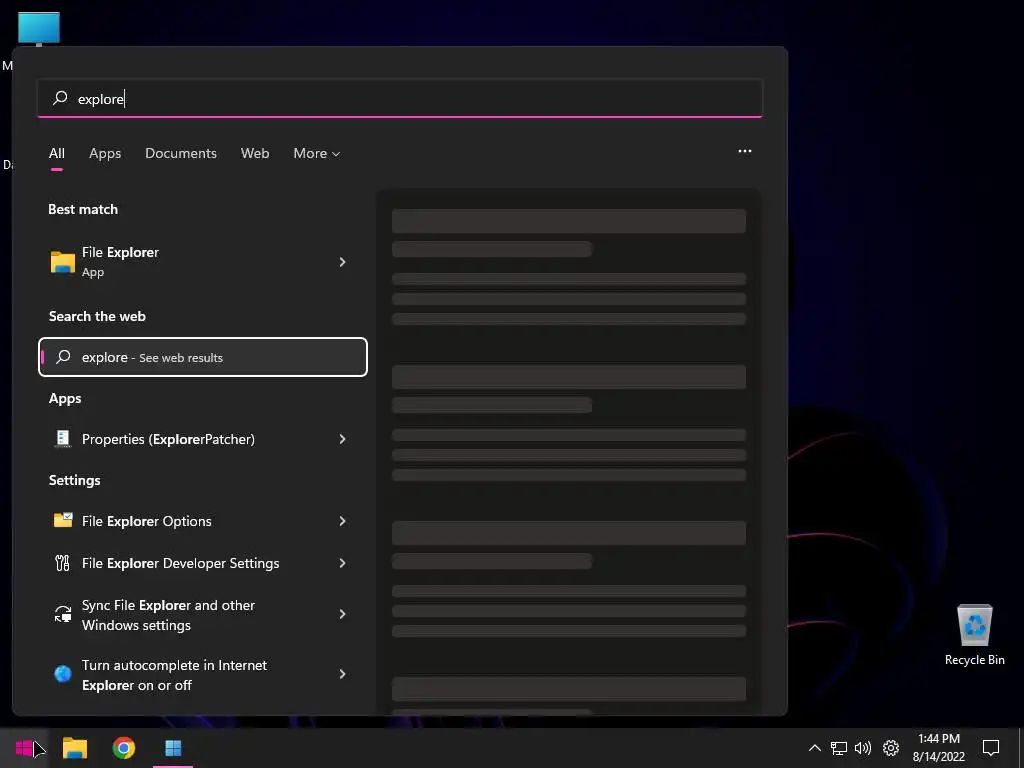Open the File Explorer folder icon result
1024x768 pixels.
(x=63, y=262)
